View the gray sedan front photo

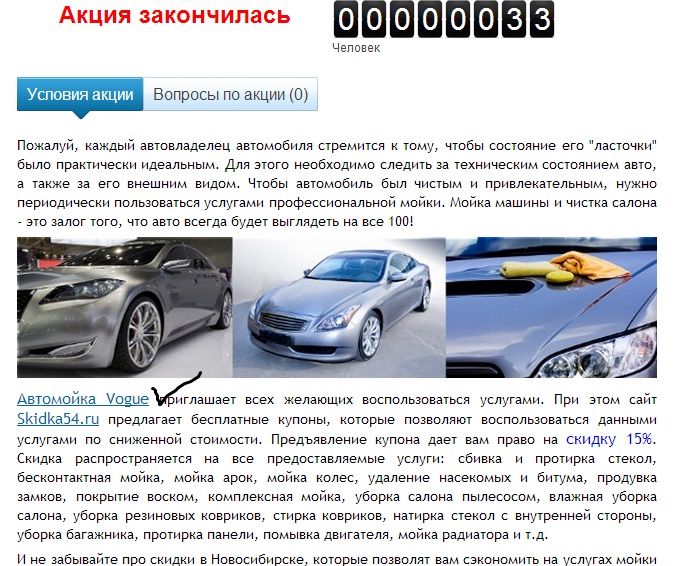pyautogui.click(x=125, y=307)
